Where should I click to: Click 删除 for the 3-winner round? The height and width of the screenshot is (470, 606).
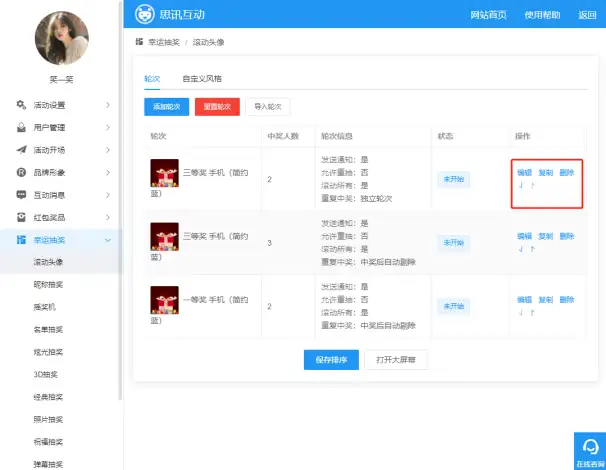567,236
